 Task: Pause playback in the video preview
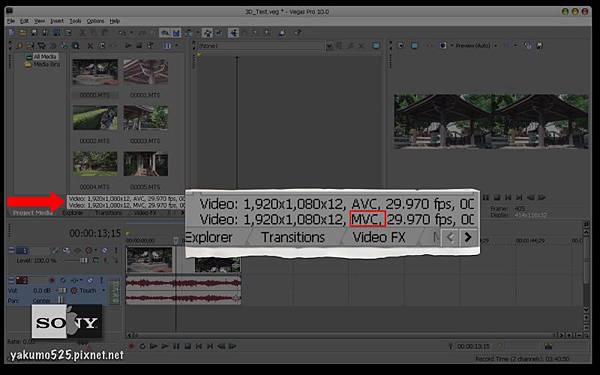click(486, 197)
